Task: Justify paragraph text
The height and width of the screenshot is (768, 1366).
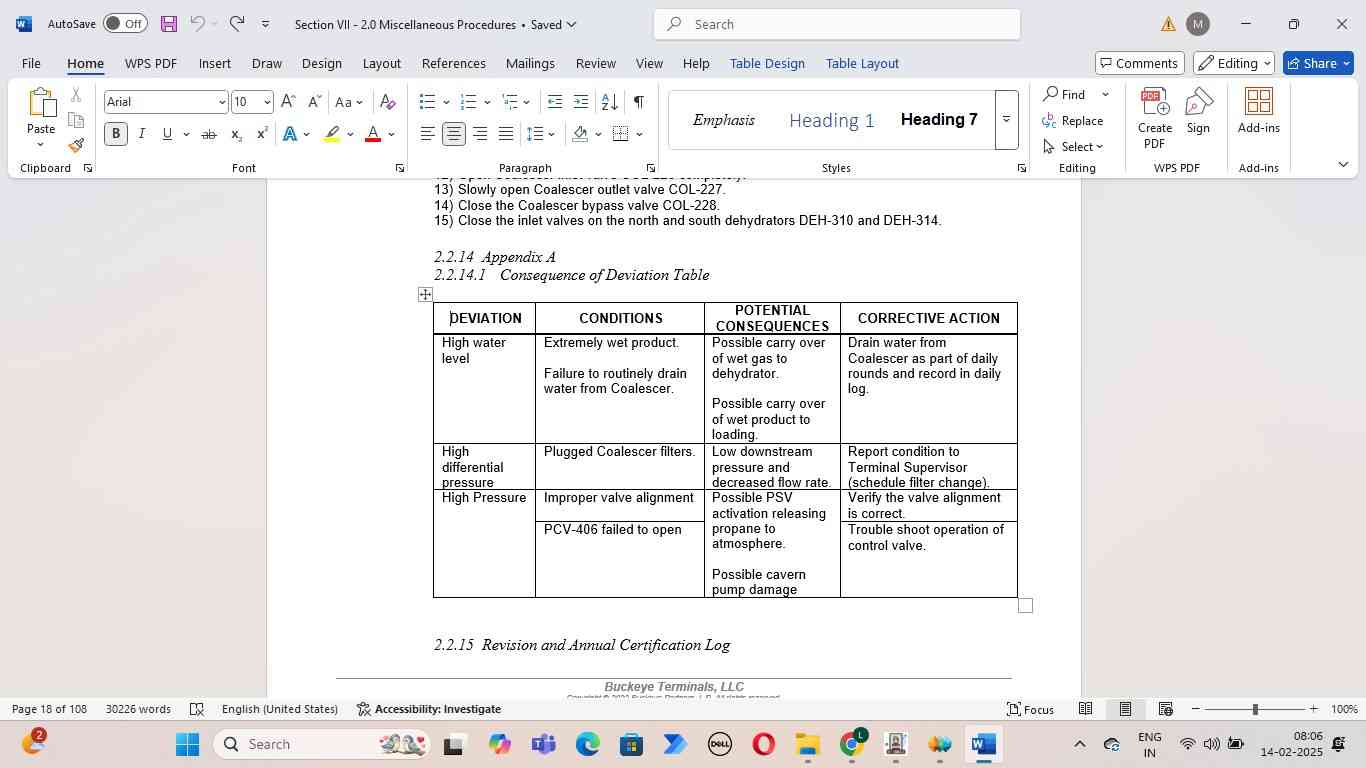Action: (x=506, y=134)
